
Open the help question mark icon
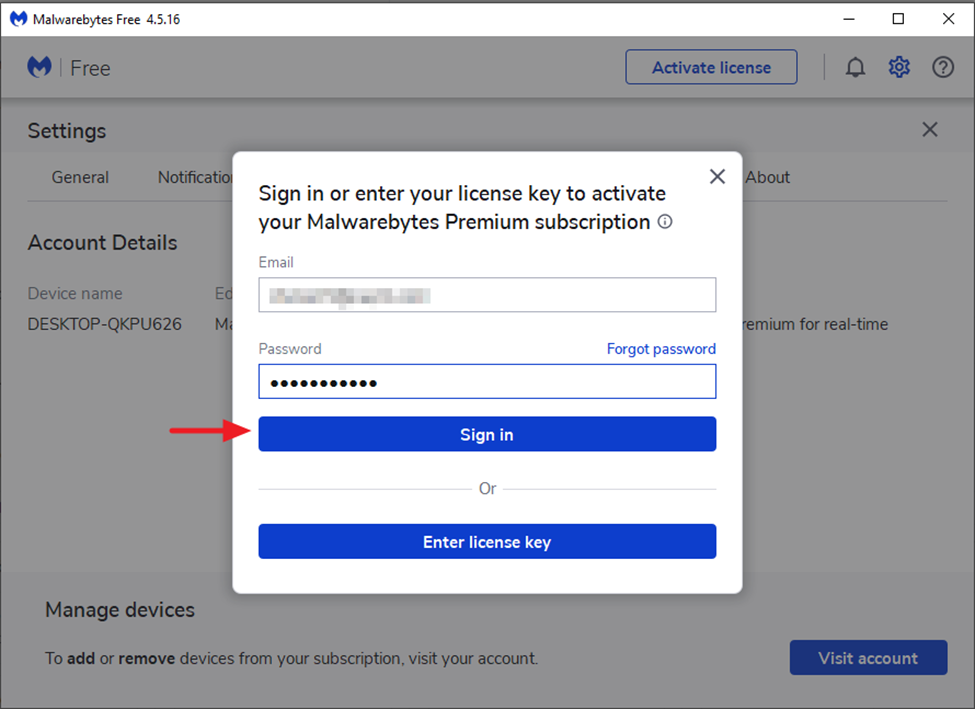pos(943,68)
